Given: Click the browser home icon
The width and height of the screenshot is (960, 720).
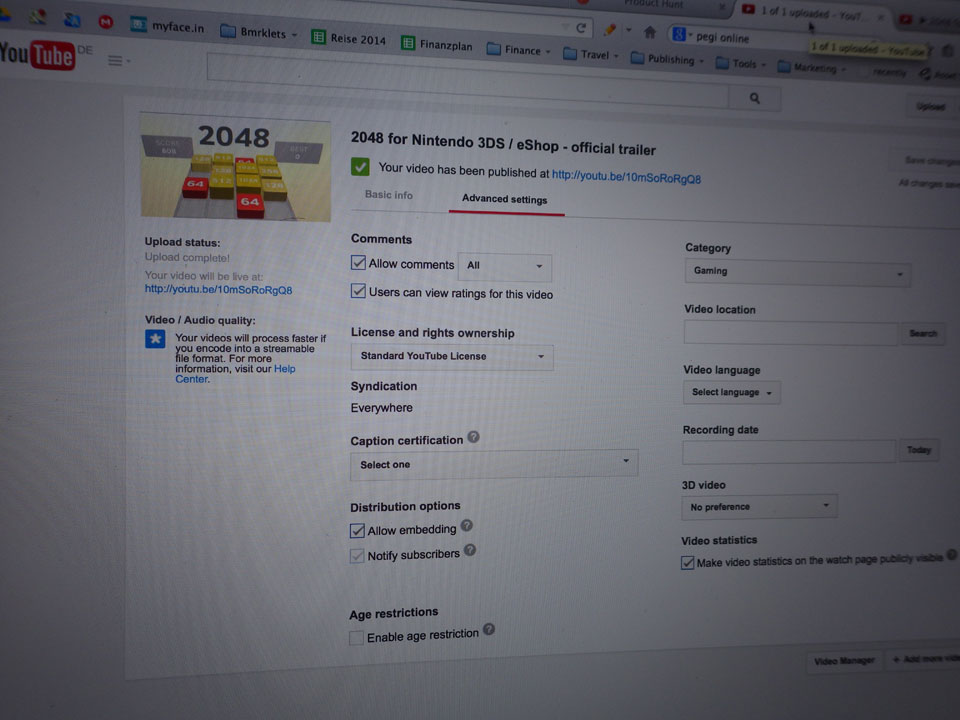Looking at the screenshot, I should point(649,32).
